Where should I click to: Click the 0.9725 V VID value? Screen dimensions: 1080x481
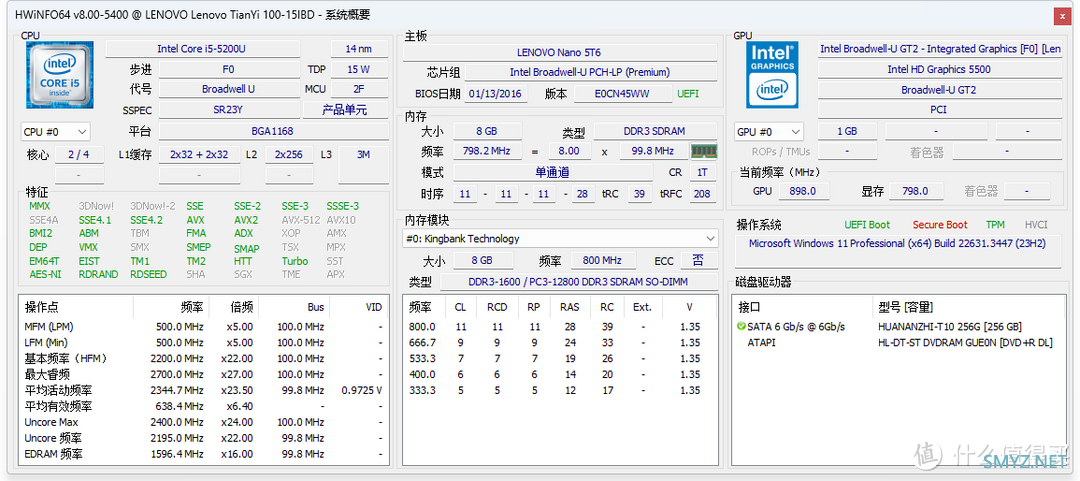click(x=362, y=390)
